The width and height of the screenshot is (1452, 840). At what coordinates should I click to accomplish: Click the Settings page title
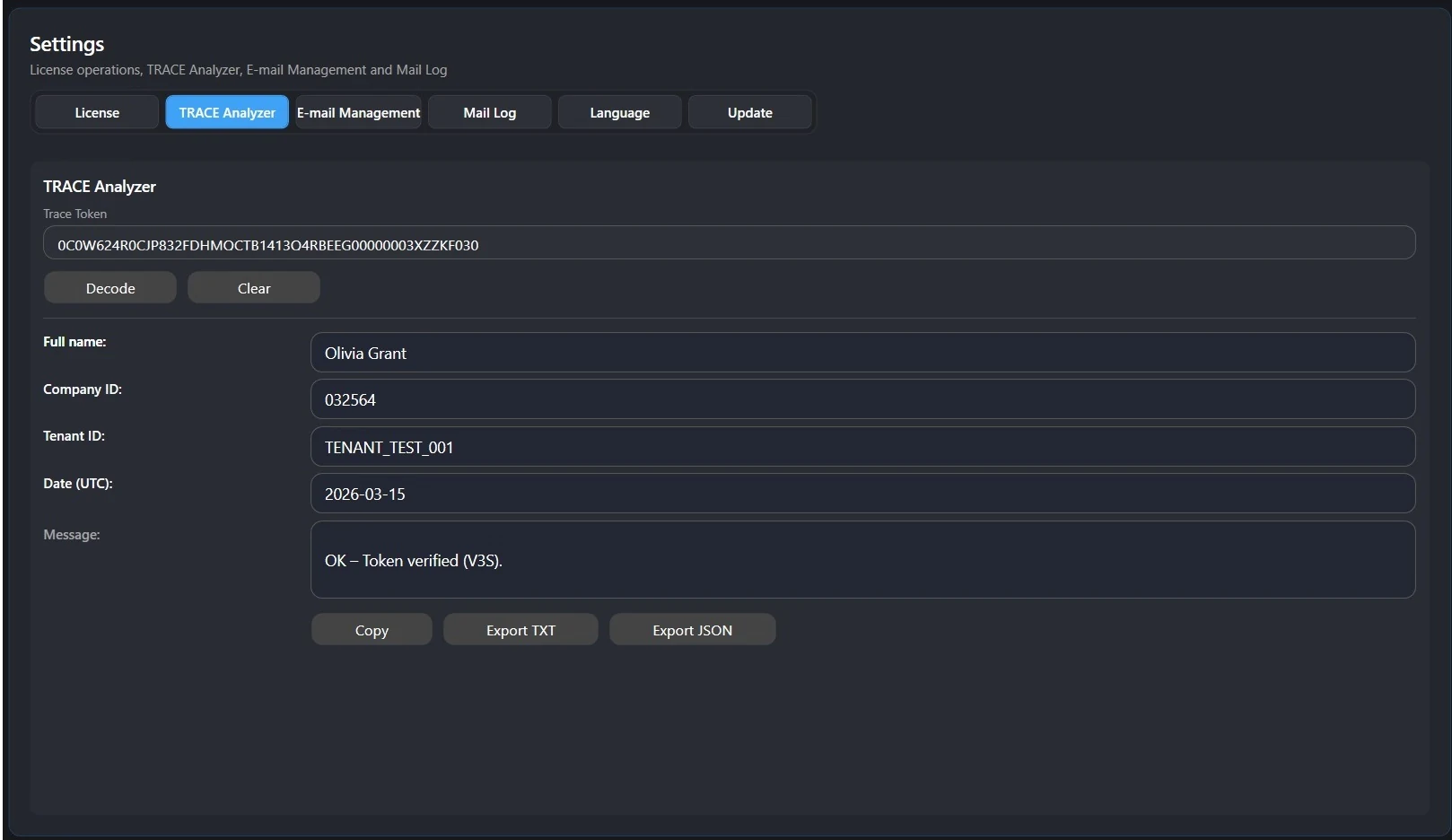coord(66,43)
